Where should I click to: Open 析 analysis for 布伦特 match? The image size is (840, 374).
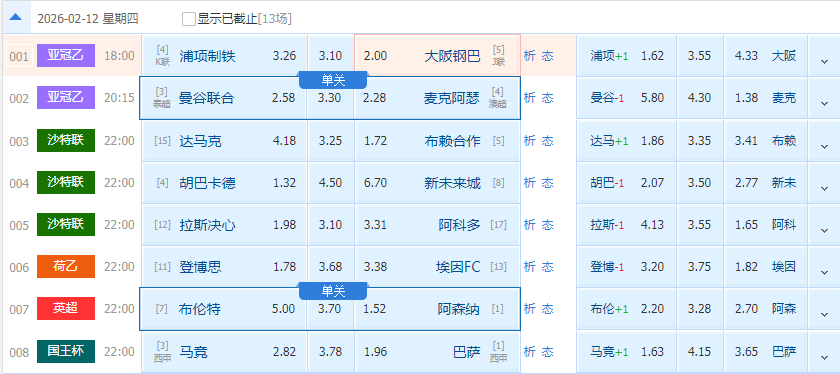click(529, 309)
